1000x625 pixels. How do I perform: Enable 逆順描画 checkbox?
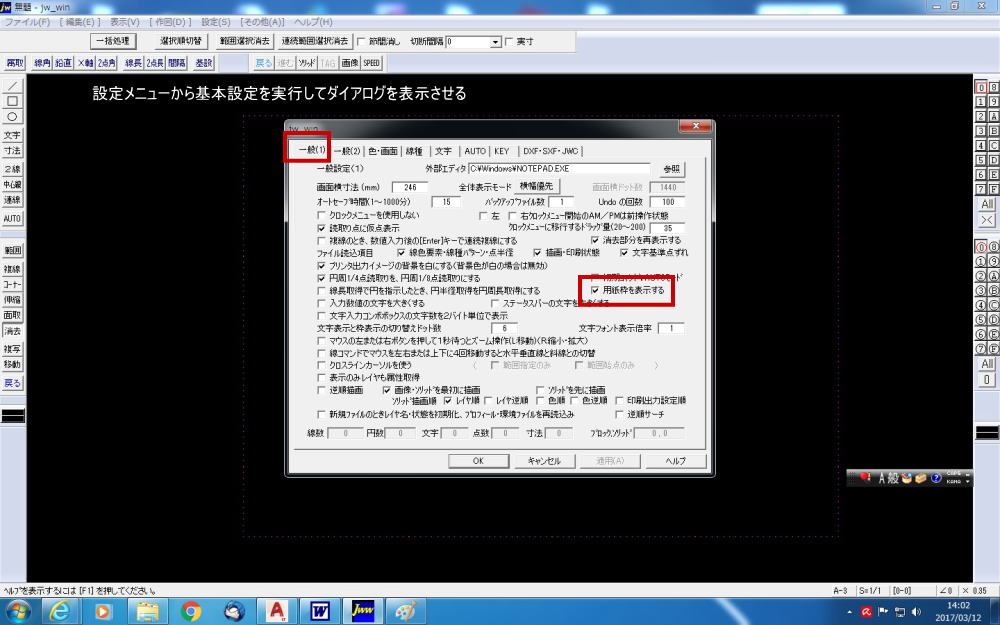point(321,390)
